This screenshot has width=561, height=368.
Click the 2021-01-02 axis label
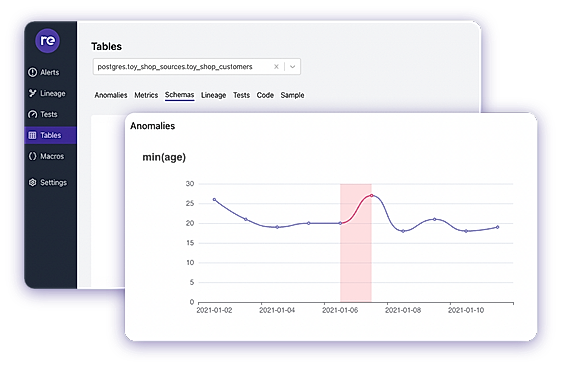point(214,310)
